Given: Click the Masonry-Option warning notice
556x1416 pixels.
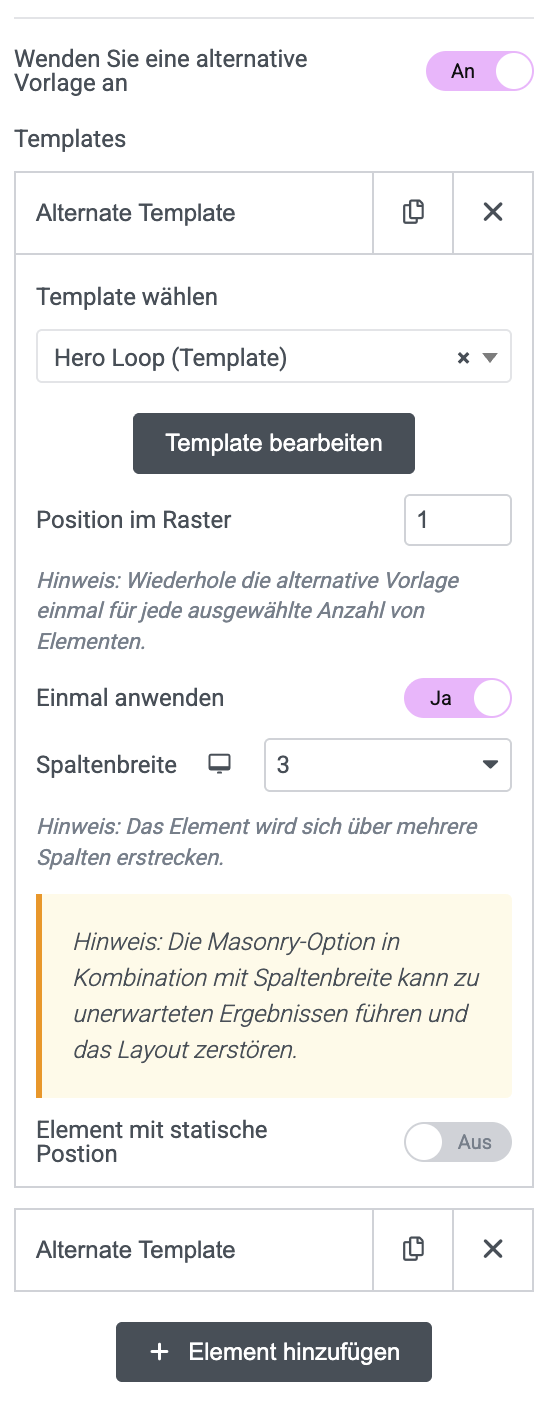Looking at the screenshot, I should [x=274, y=996].
